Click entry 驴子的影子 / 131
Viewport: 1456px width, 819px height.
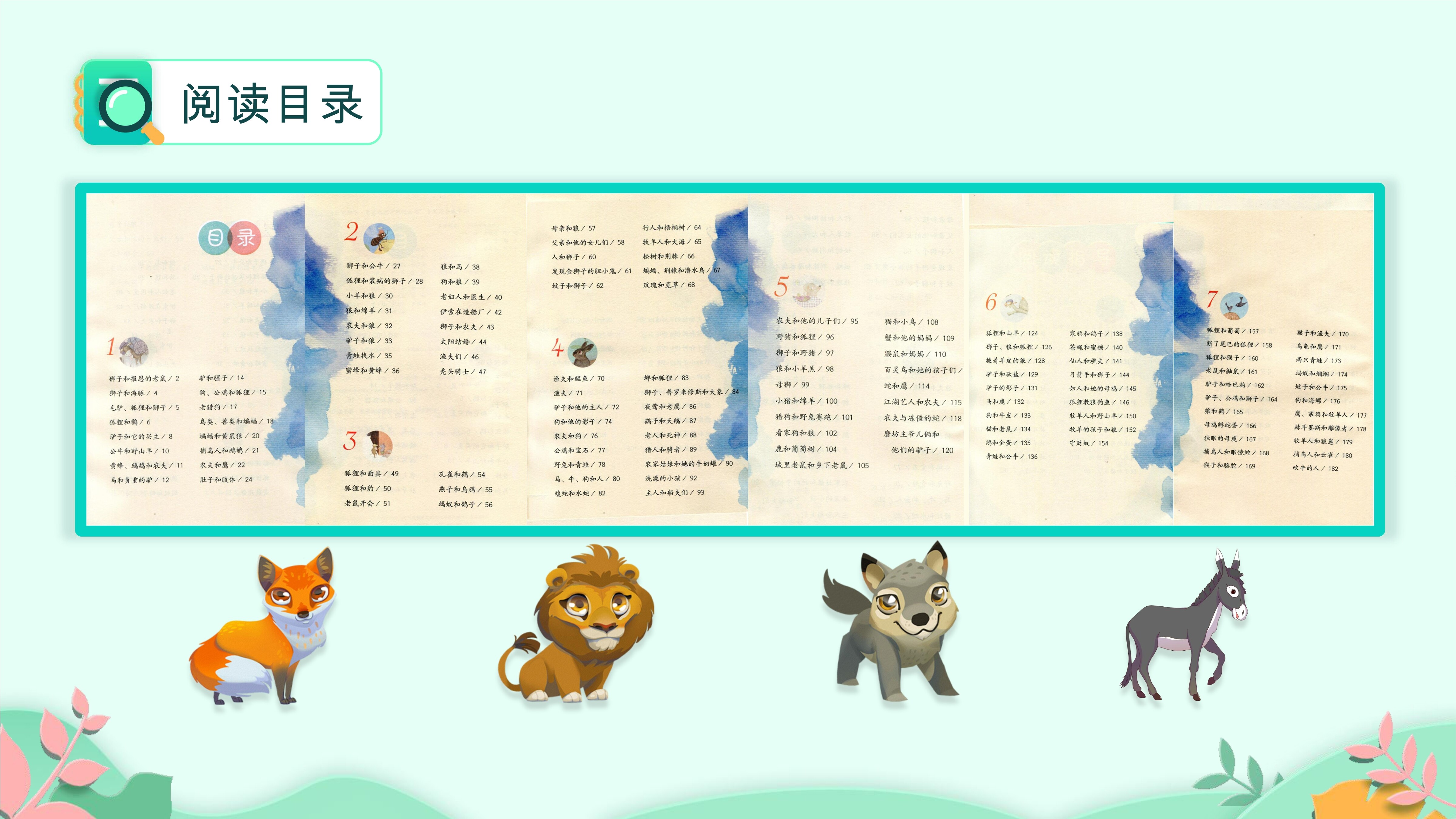[x=1011, y=388]
